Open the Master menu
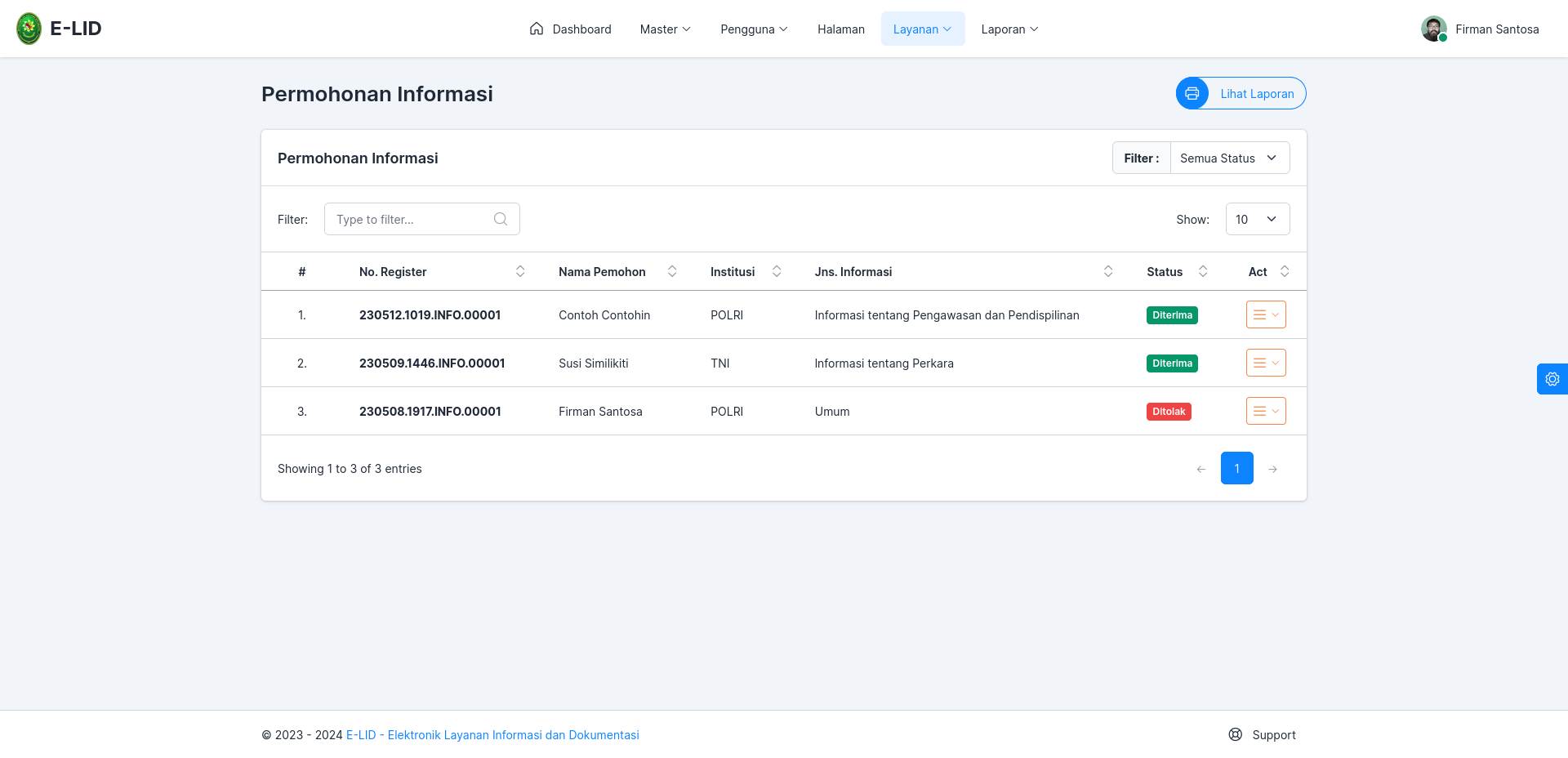Viewport: 1568px width, 758px height. (666, 29)
